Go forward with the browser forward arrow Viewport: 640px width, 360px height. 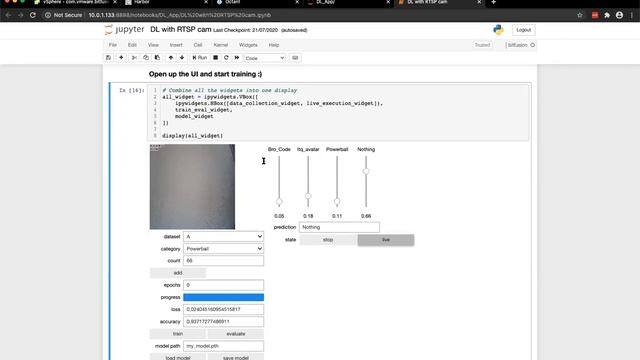(20, 15)
